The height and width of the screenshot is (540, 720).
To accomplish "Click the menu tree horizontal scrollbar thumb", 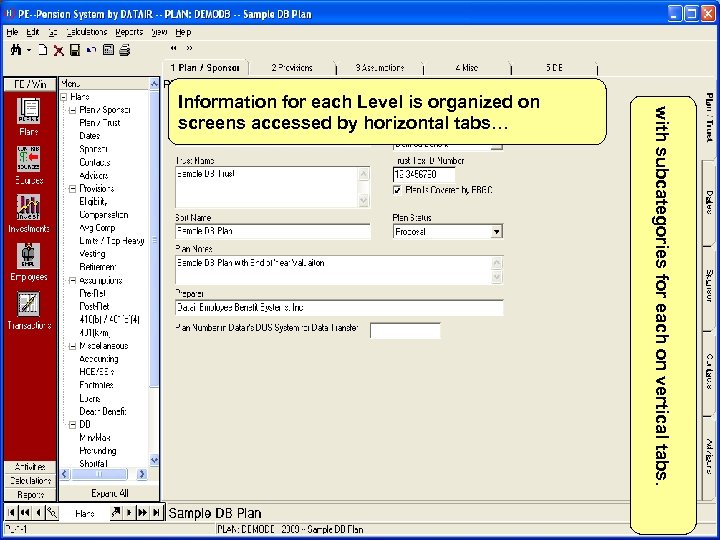I will point(99,474).
